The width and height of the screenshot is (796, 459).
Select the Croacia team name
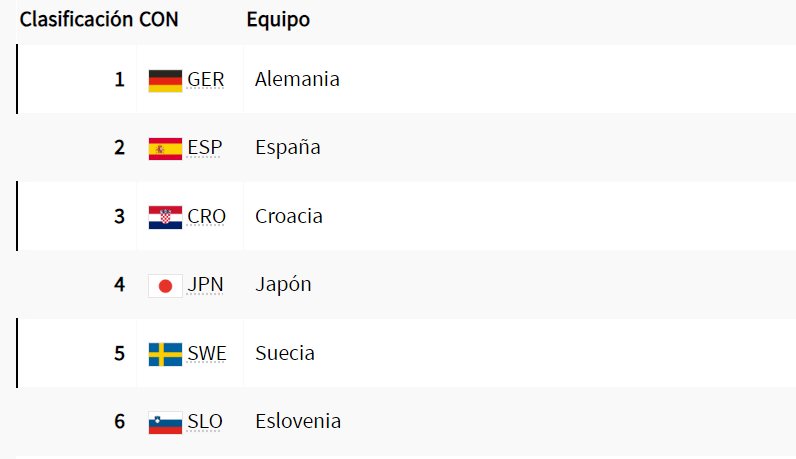289,216
